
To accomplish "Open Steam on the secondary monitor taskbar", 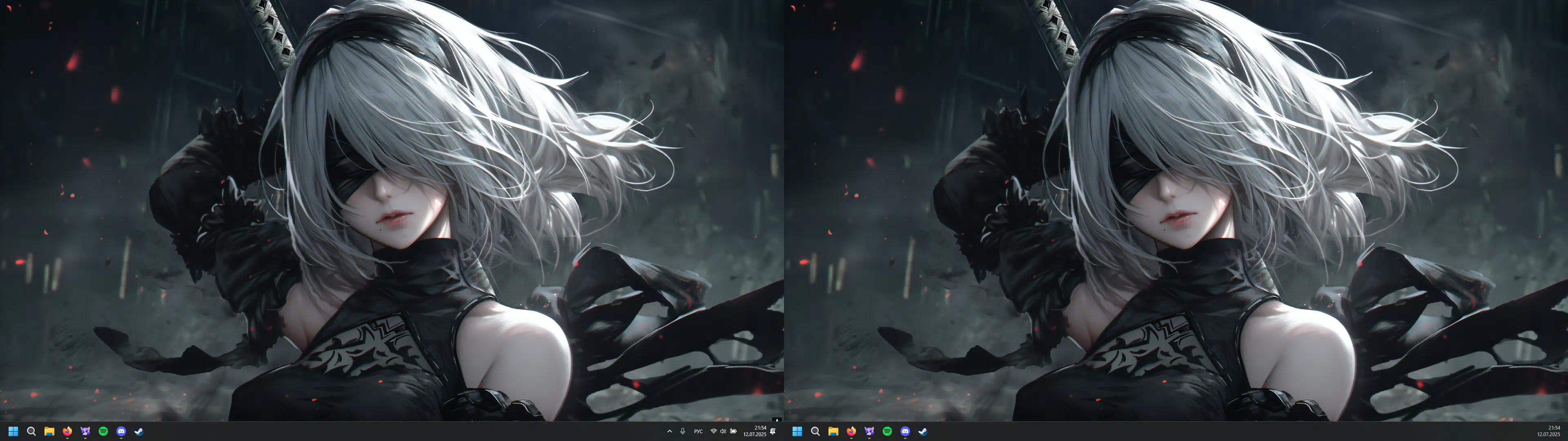I will (x=923, y=431).
